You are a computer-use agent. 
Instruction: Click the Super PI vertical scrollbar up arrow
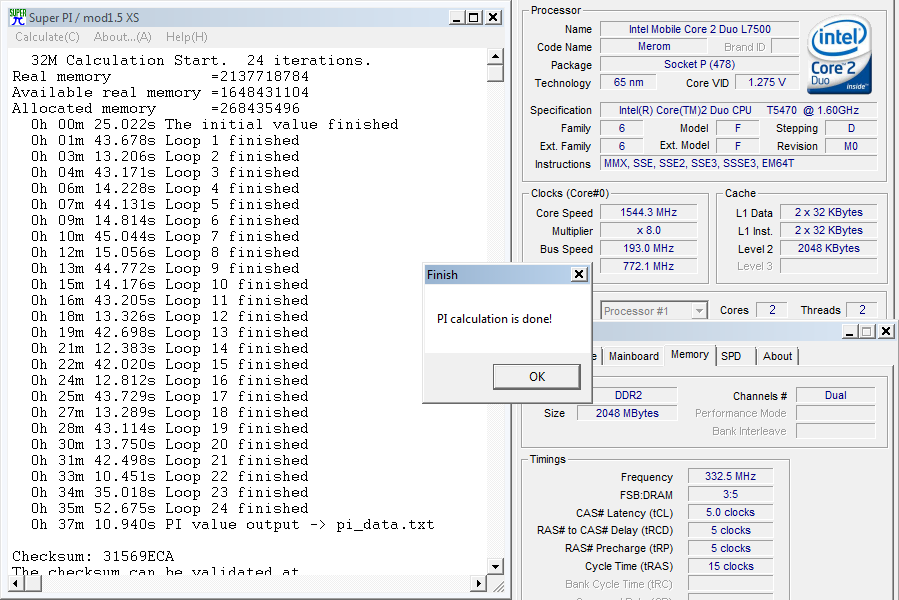pos(495,56)
